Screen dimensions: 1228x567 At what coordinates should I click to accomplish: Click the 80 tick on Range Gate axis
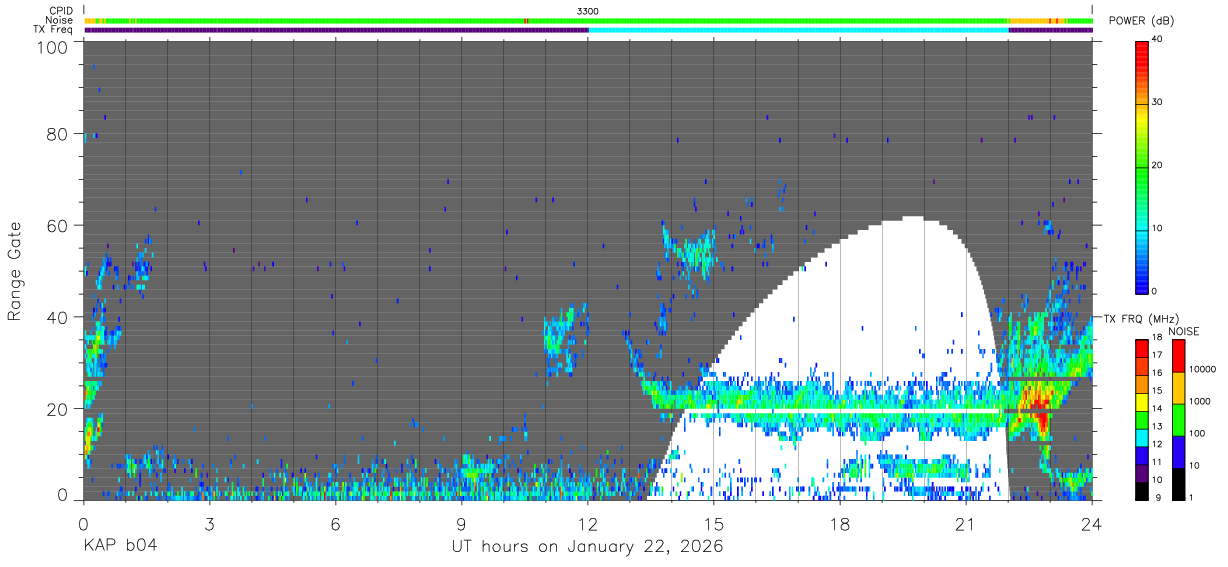pyautogui.click(x=57, y=134)
